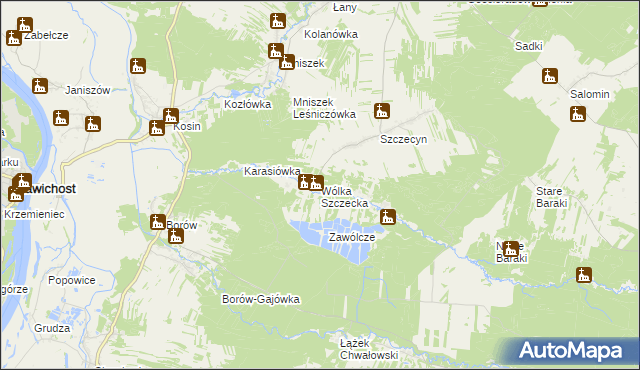Click the church marker between Sadki and Salomin

coord(550,76)
